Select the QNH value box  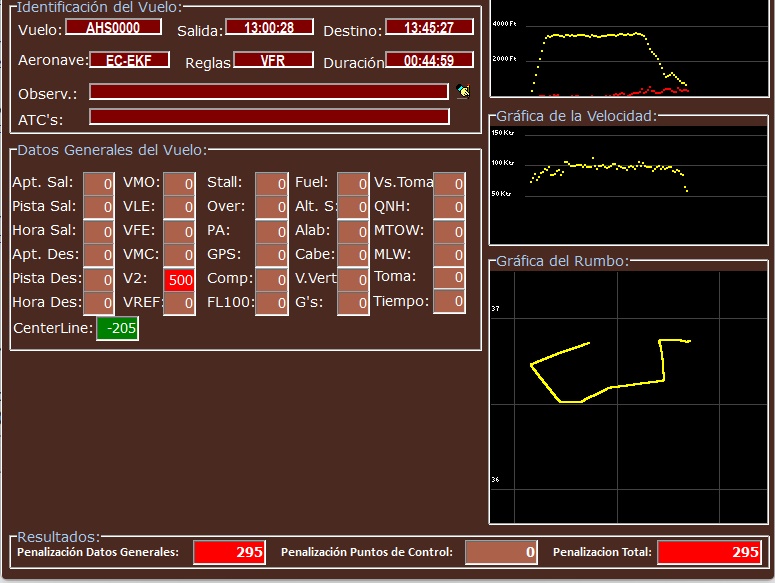(449, 207)
